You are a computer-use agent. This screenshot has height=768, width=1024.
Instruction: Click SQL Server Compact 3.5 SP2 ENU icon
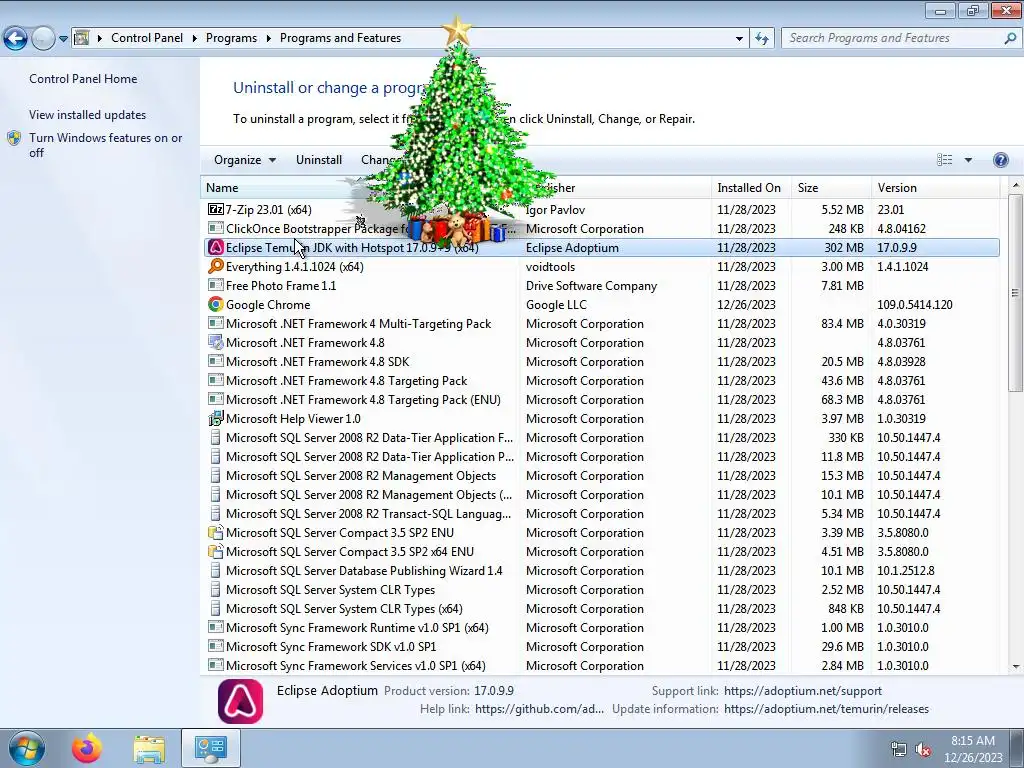pos(216,532)
